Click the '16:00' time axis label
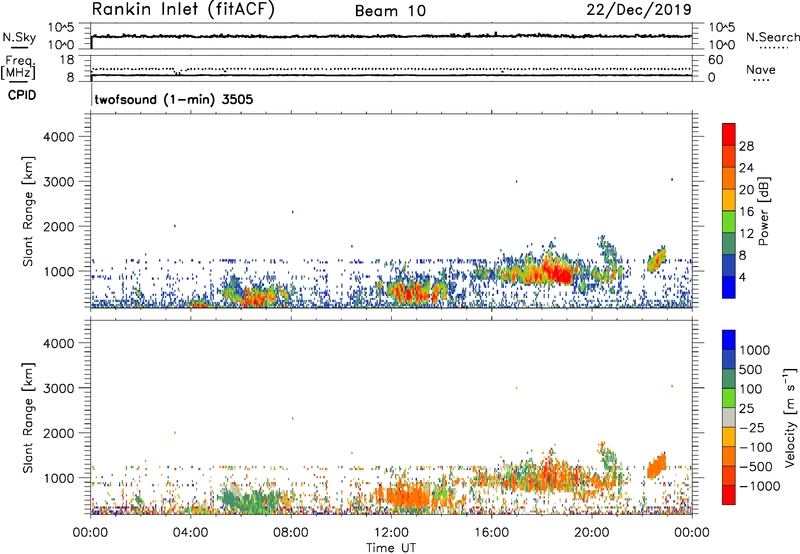 click(x=491, y=533)
